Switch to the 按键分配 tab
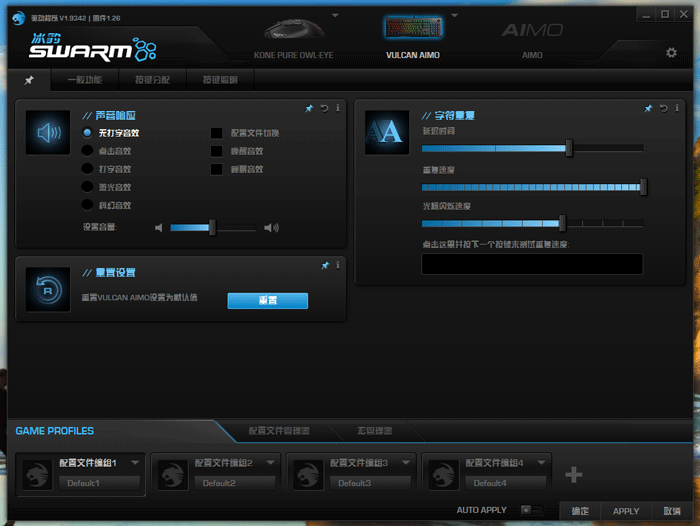700x526 pixels. (x=152, y=80)
